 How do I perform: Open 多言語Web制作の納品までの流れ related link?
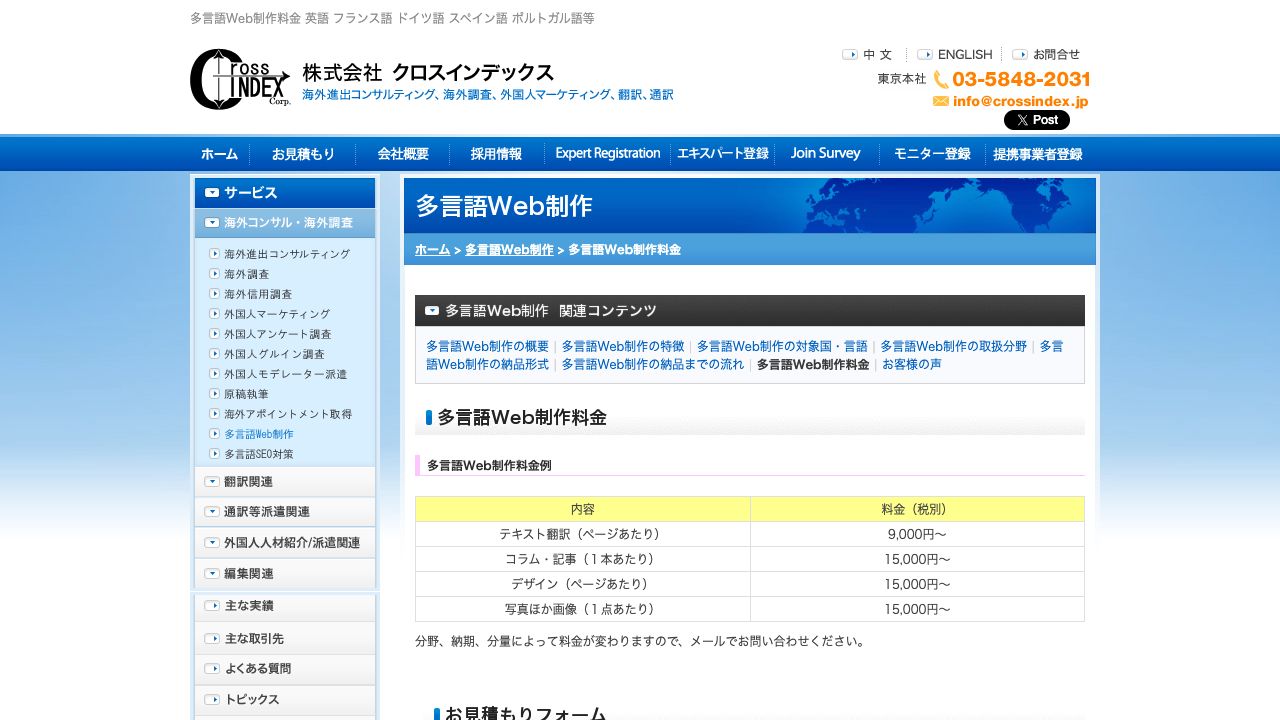pyautogui.click(x=653, y=364)
